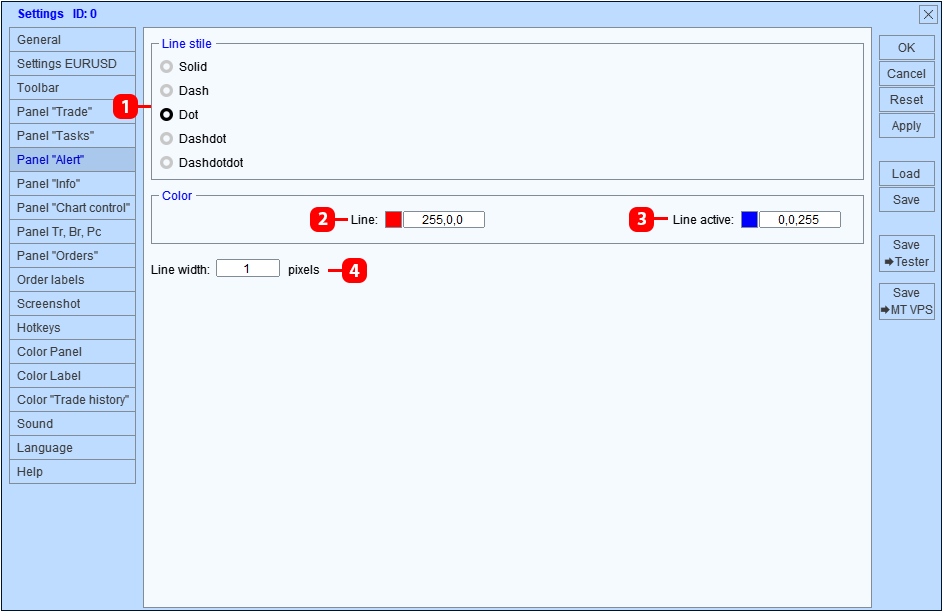Reset settings with the Reset button

pos(906,99)
